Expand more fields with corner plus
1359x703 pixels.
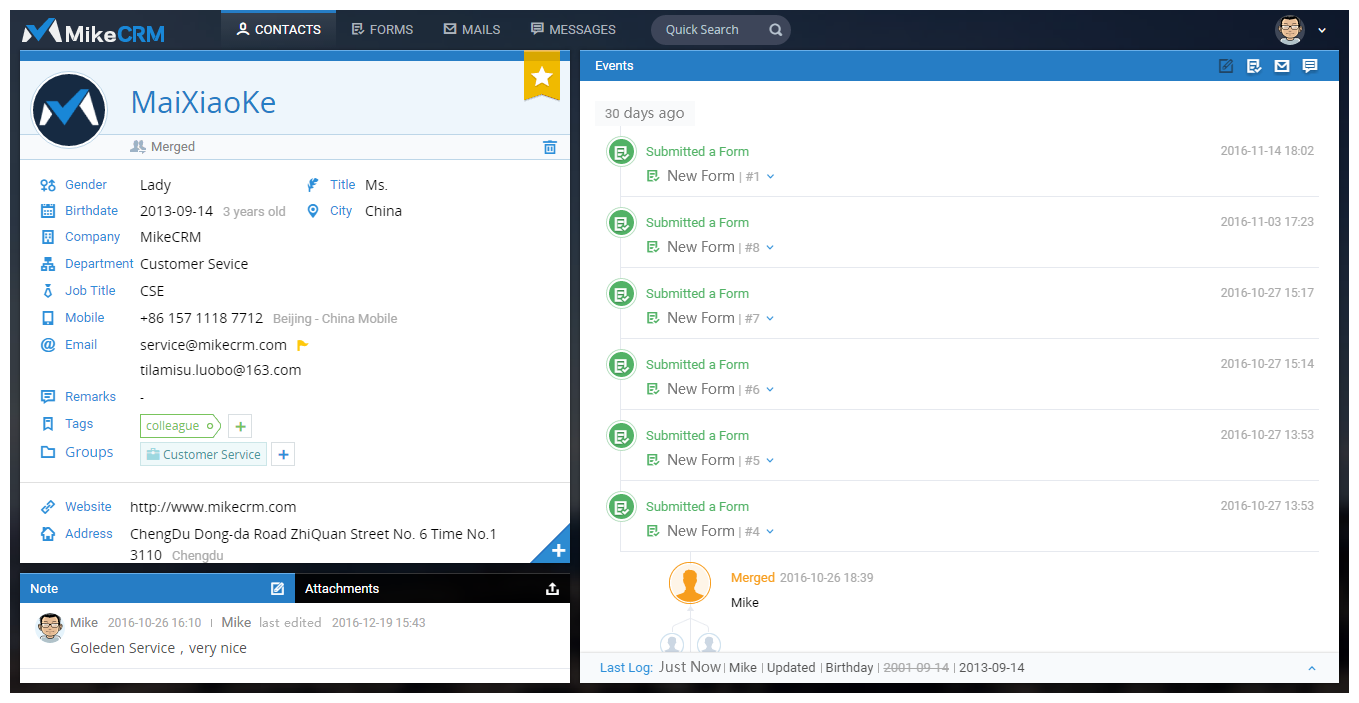[558, 550]
